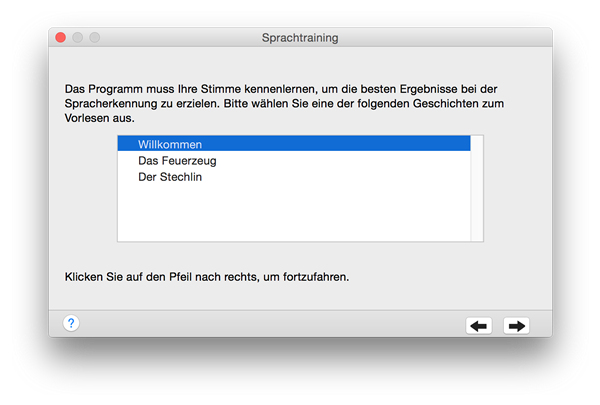Viewport: 600px width, 405px height.
Task: Continue with the right arrow button
Action: point(517,326)
